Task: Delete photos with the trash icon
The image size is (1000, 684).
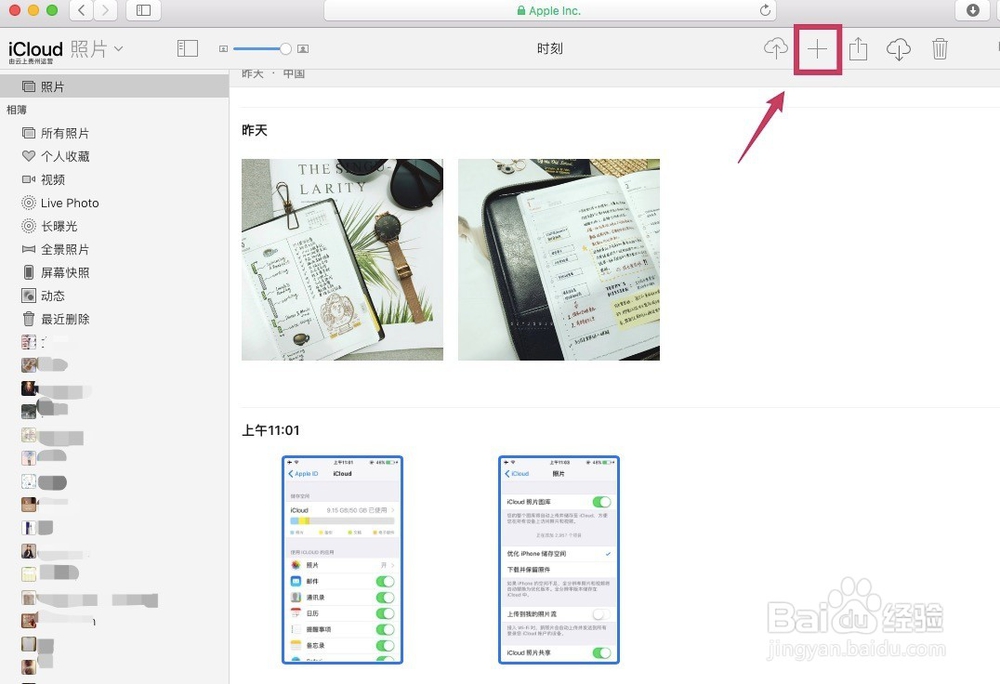Action: 939,47
